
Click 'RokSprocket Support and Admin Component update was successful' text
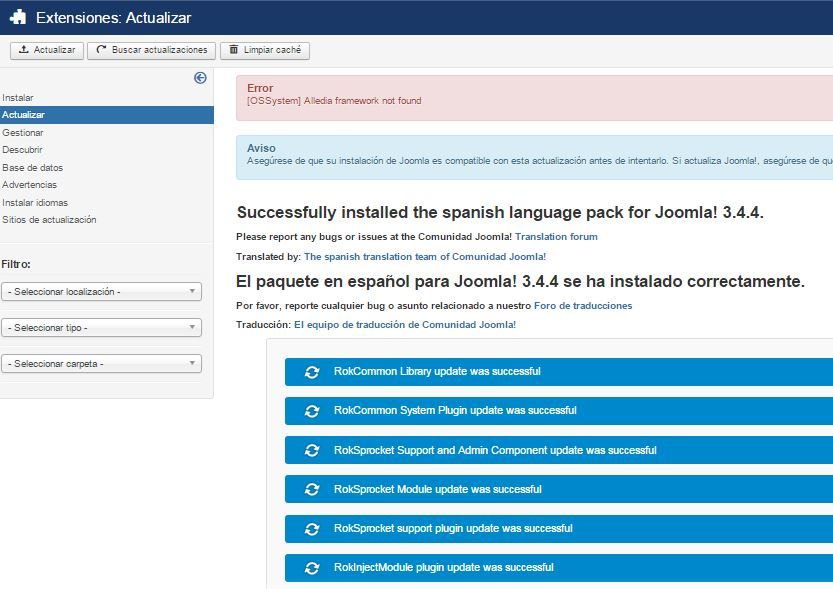click(x=495, y=450)
